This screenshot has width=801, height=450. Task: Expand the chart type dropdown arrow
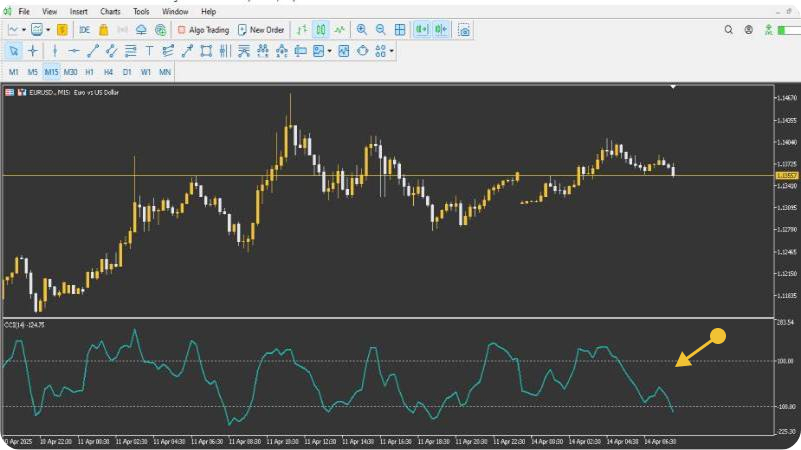tap(23, 30)
